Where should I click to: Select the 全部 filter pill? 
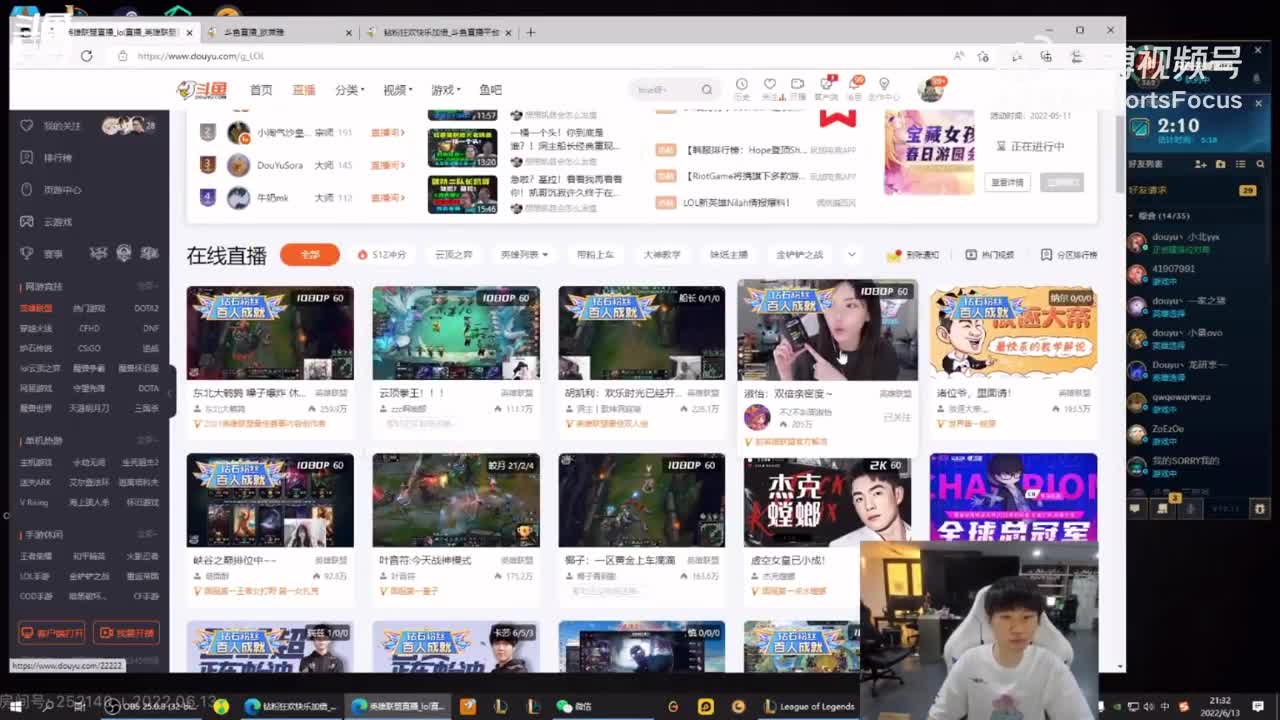pos(310,255)
